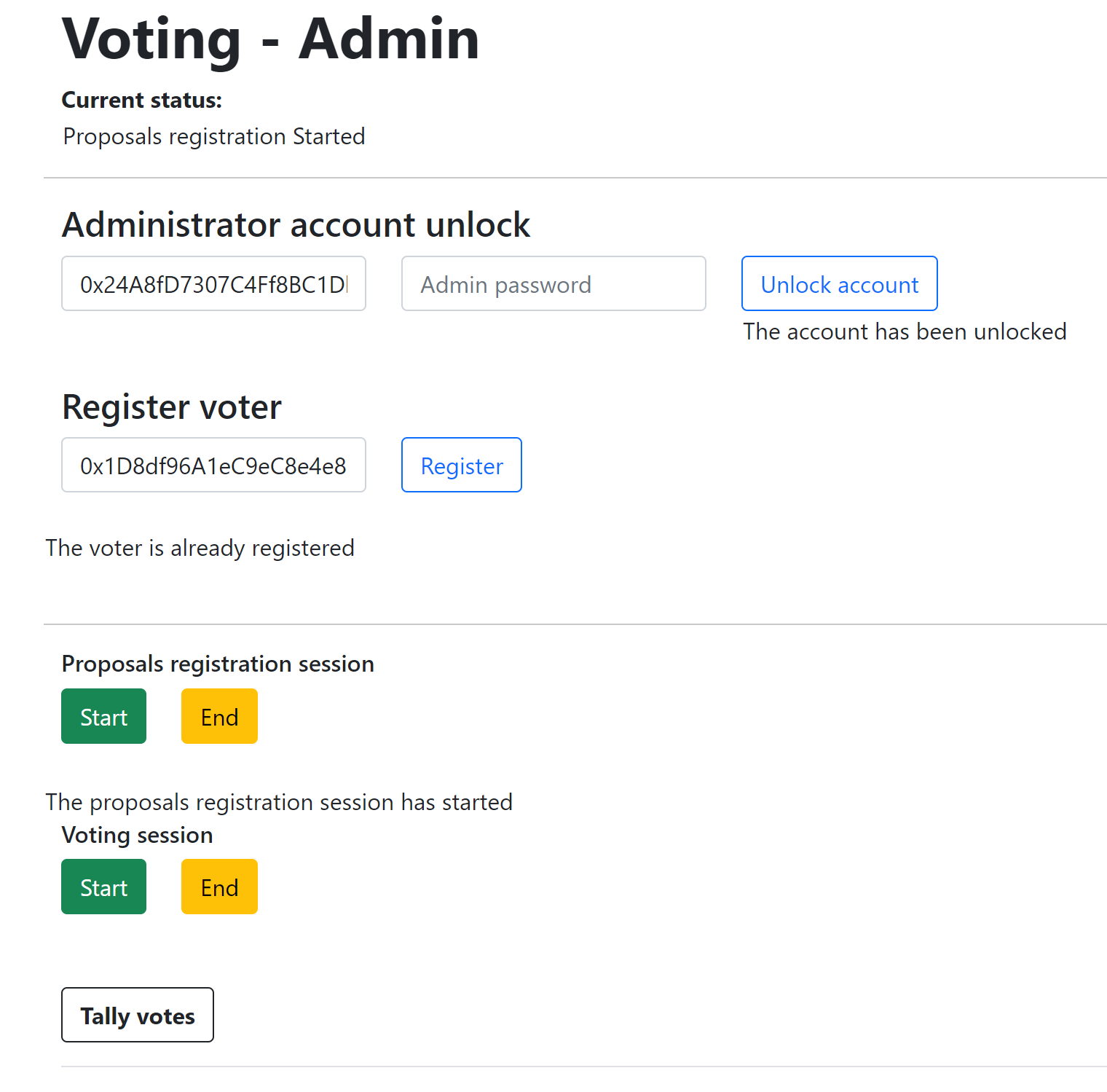Screen dimensions: 1107x1092
Task: End the proposals registration session
Action: point(219,717)
